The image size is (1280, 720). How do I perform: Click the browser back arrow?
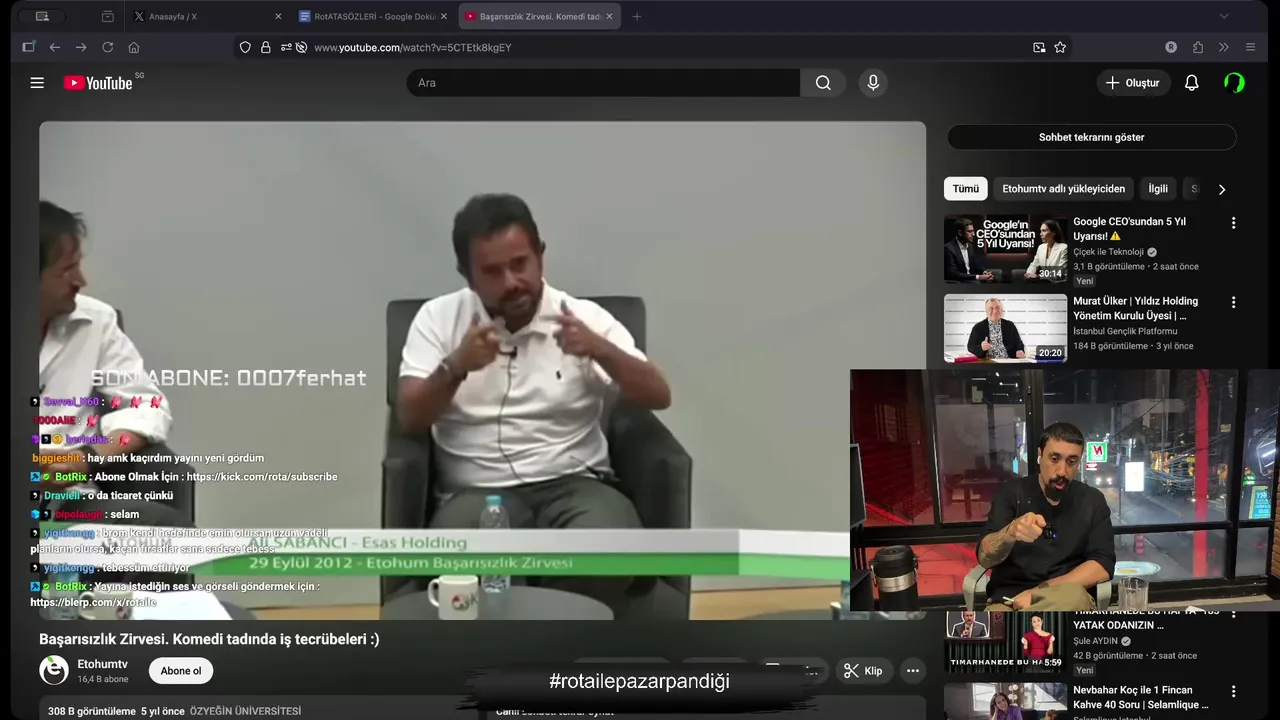pyautogui.click(x=55, y=47)
